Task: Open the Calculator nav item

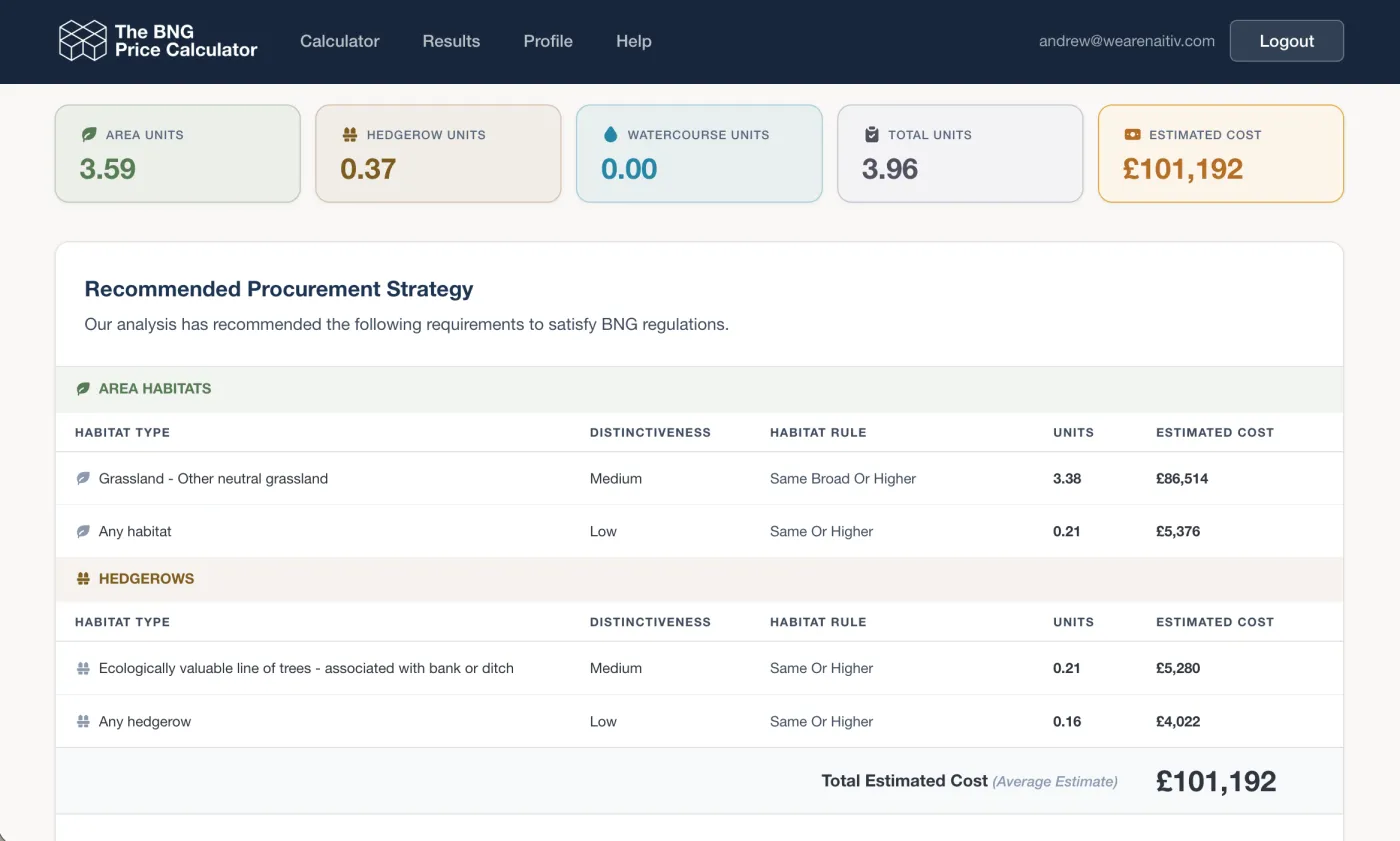Action: pos(340,41)
